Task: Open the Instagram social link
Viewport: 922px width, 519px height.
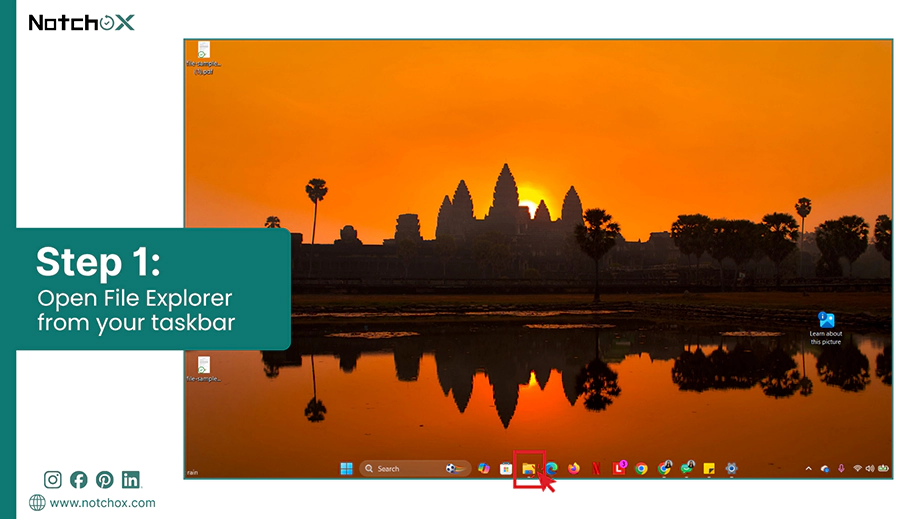Action: (x=53, y=480)
